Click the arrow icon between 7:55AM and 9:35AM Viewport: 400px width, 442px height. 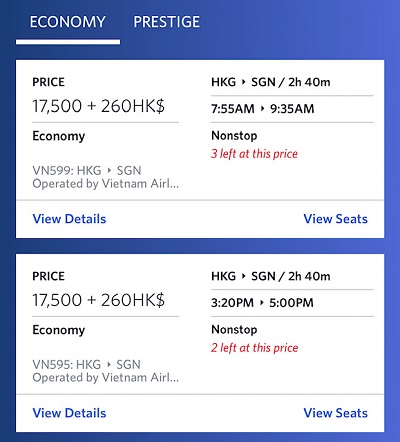[262, 108]
